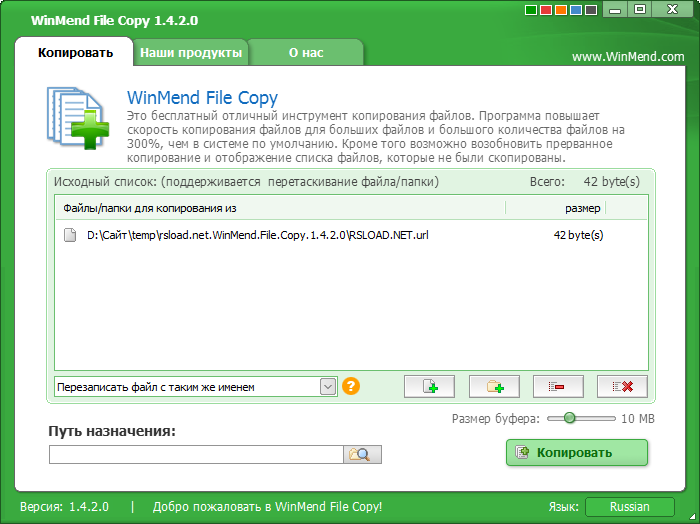The height and width of the screenshot is (524, 700).
Task: Maximize the WinMend File Copy window
Action: [x=640, y=9]
